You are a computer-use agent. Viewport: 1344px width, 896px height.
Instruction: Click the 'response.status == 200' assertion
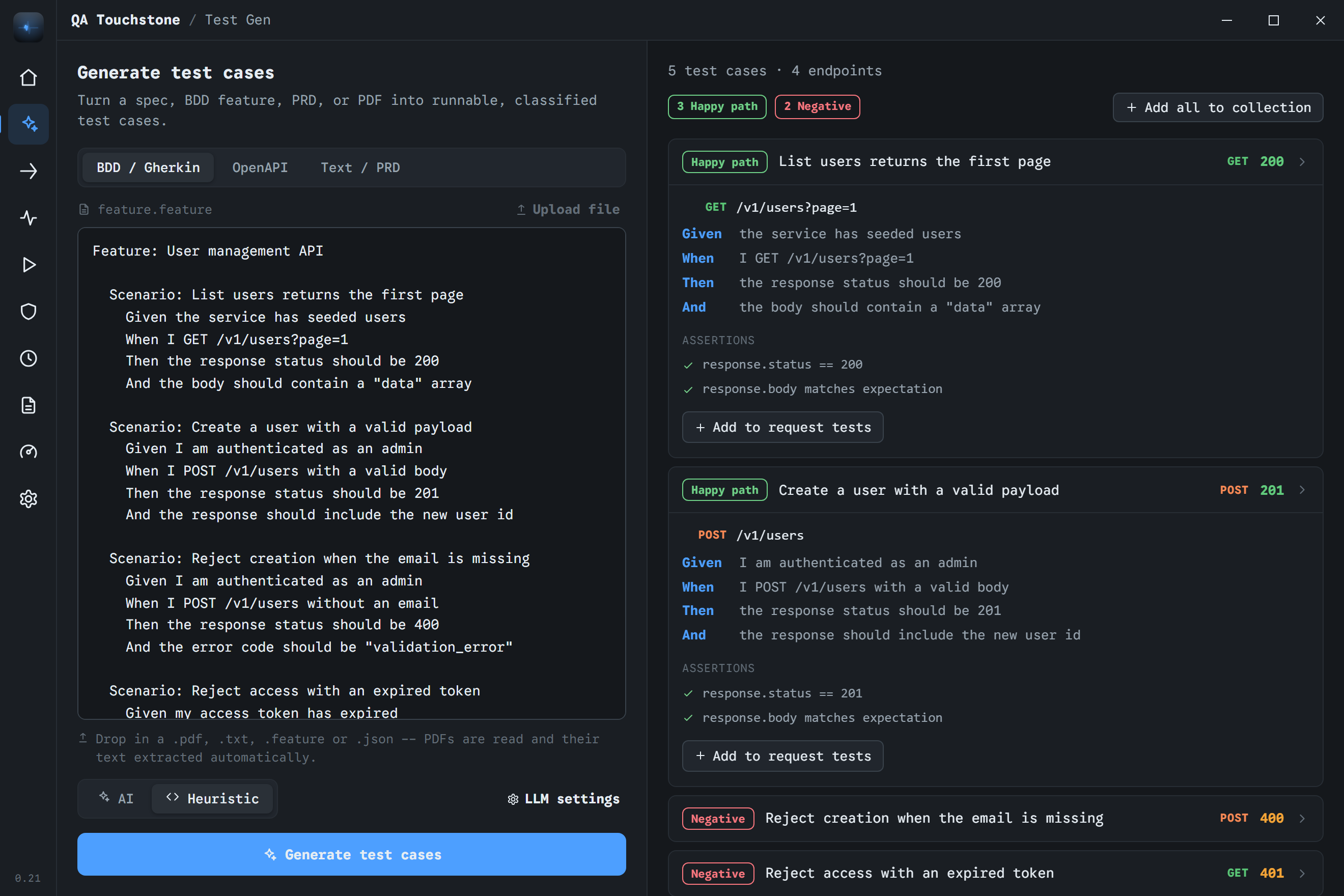(782, 365)
